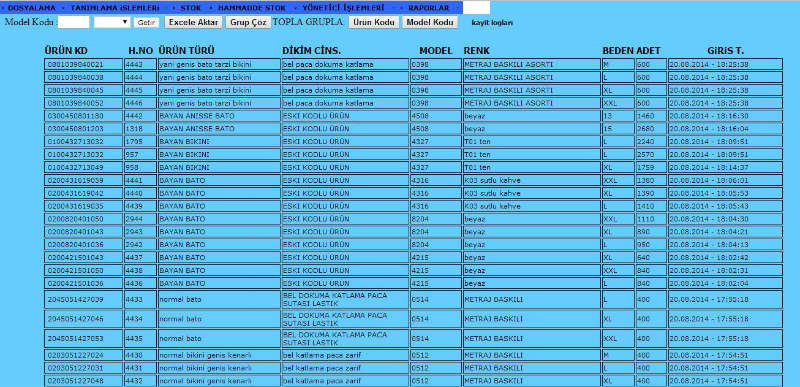
Task: Click the DİKİM CİNS. column header
Action: (312, 51)
